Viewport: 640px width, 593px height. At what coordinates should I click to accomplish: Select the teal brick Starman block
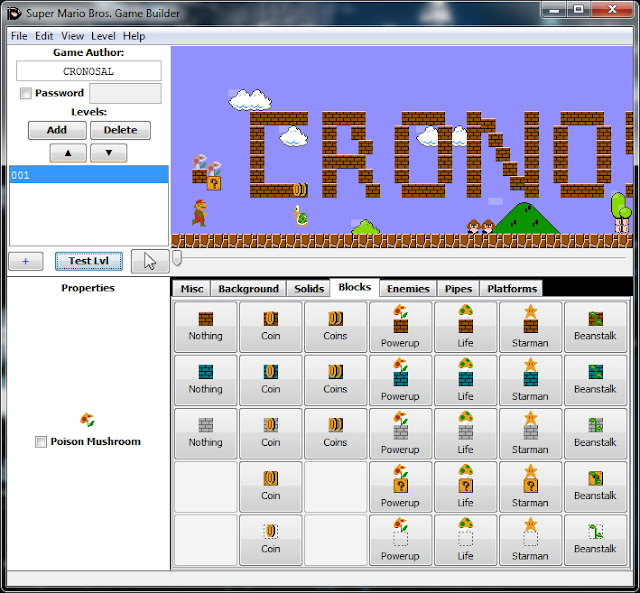[x=530, y=380]
